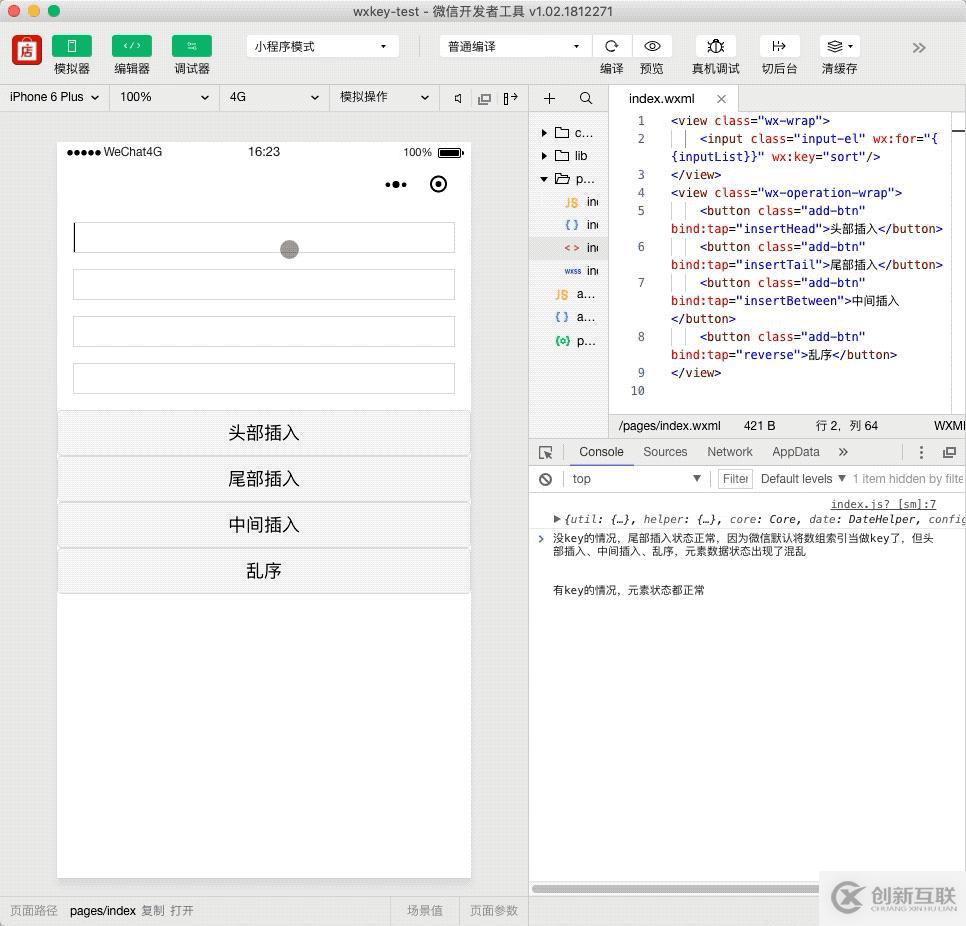The height and width of the screenshot is (926, 966).
Task: Toggle the editor (编辑器) panel
Action: coord(131,46)
